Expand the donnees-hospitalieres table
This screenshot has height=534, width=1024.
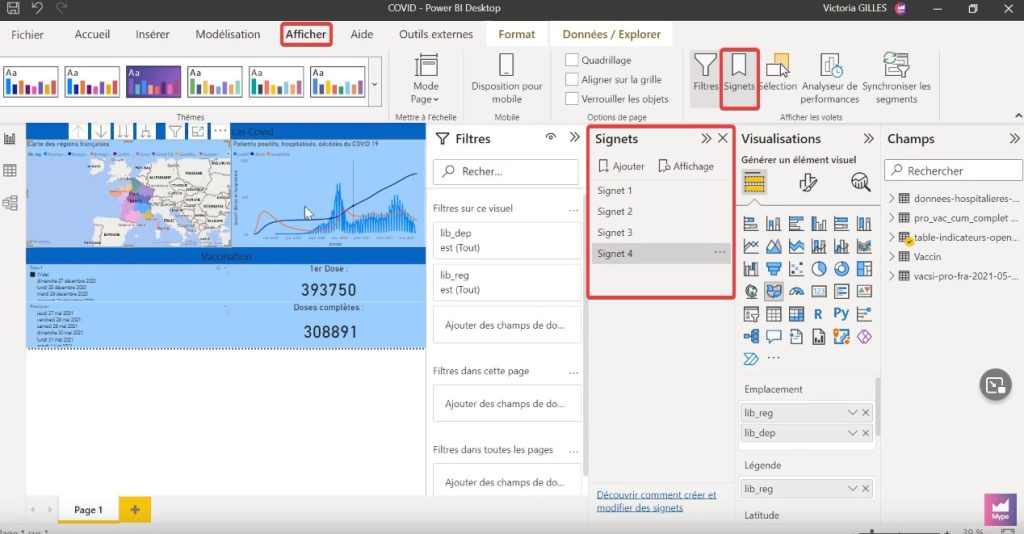pos(892,198)
